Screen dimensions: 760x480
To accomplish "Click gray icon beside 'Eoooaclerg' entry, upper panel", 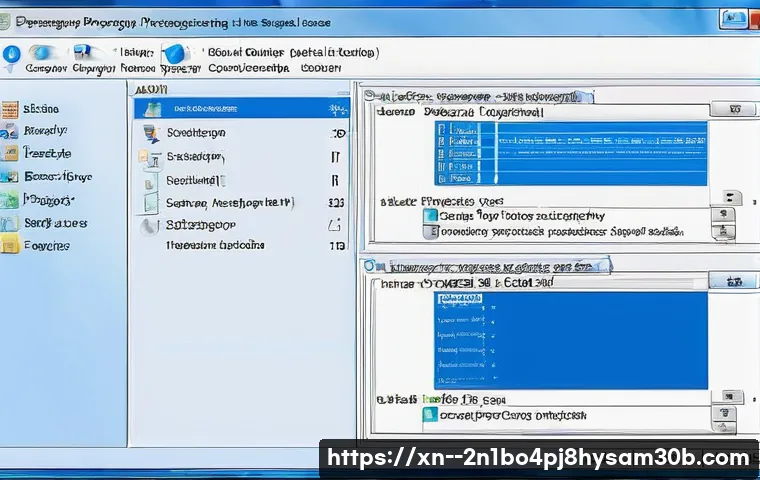I will click(430, 231).
